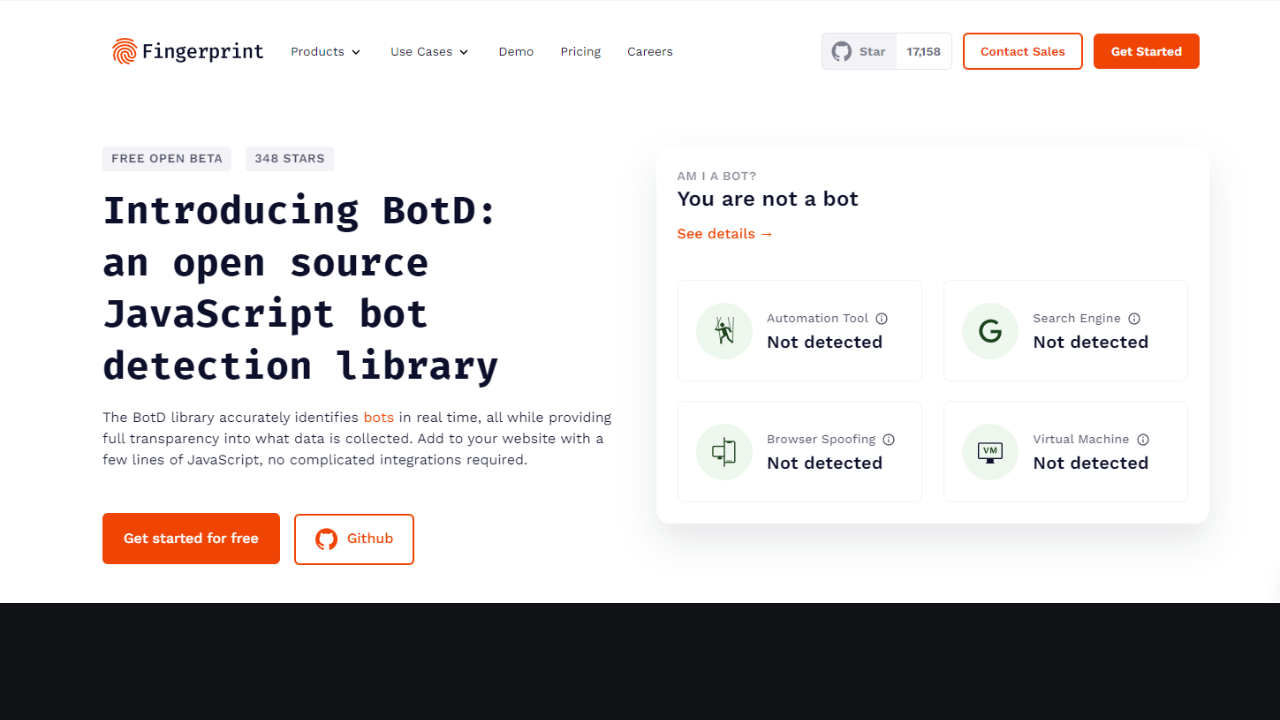Click info icon next to Browser Spoofing

888,440
